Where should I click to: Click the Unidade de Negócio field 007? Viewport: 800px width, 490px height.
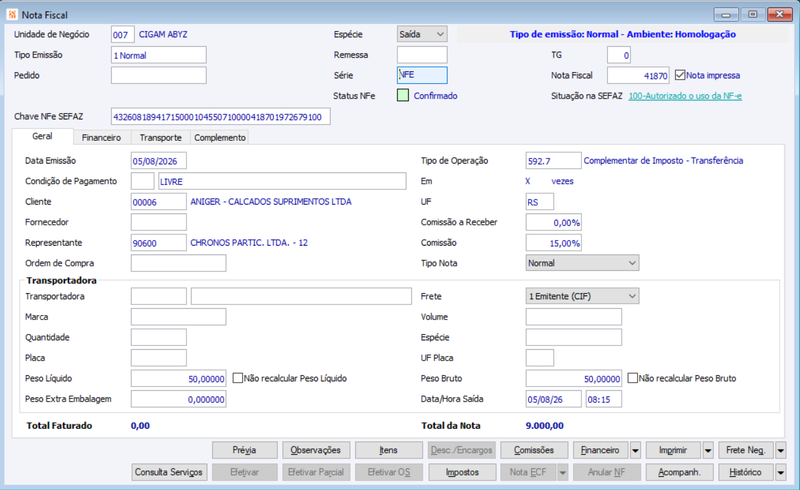[122, 35]
